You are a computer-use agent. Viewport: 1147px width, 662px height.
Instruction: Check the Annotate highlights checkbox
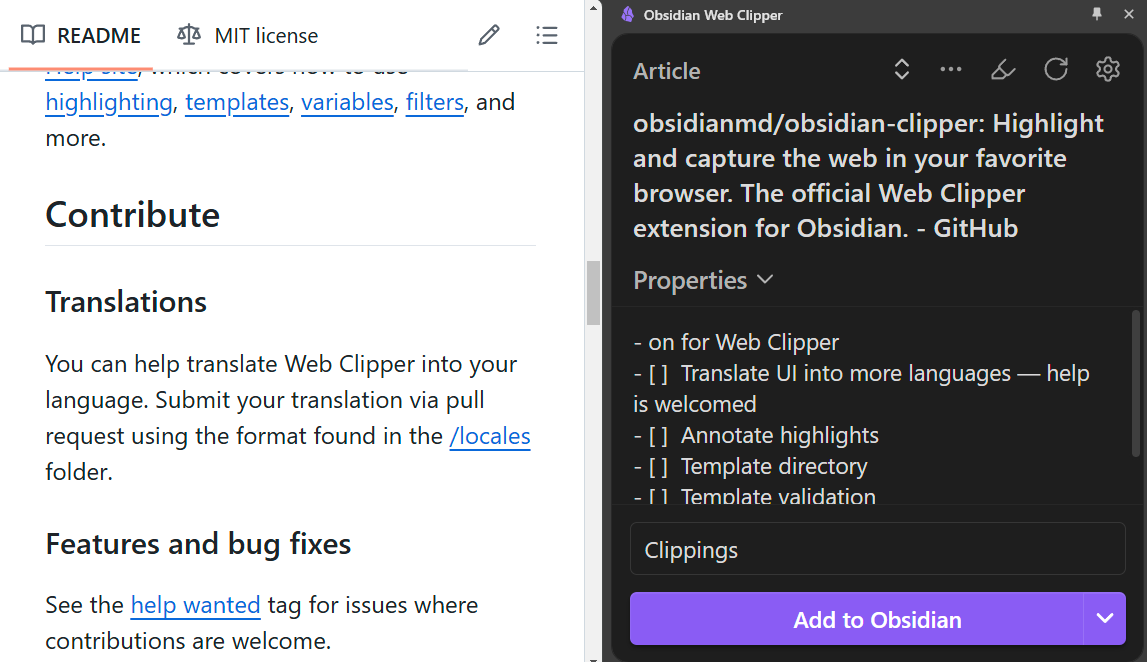tap(661, 435)
